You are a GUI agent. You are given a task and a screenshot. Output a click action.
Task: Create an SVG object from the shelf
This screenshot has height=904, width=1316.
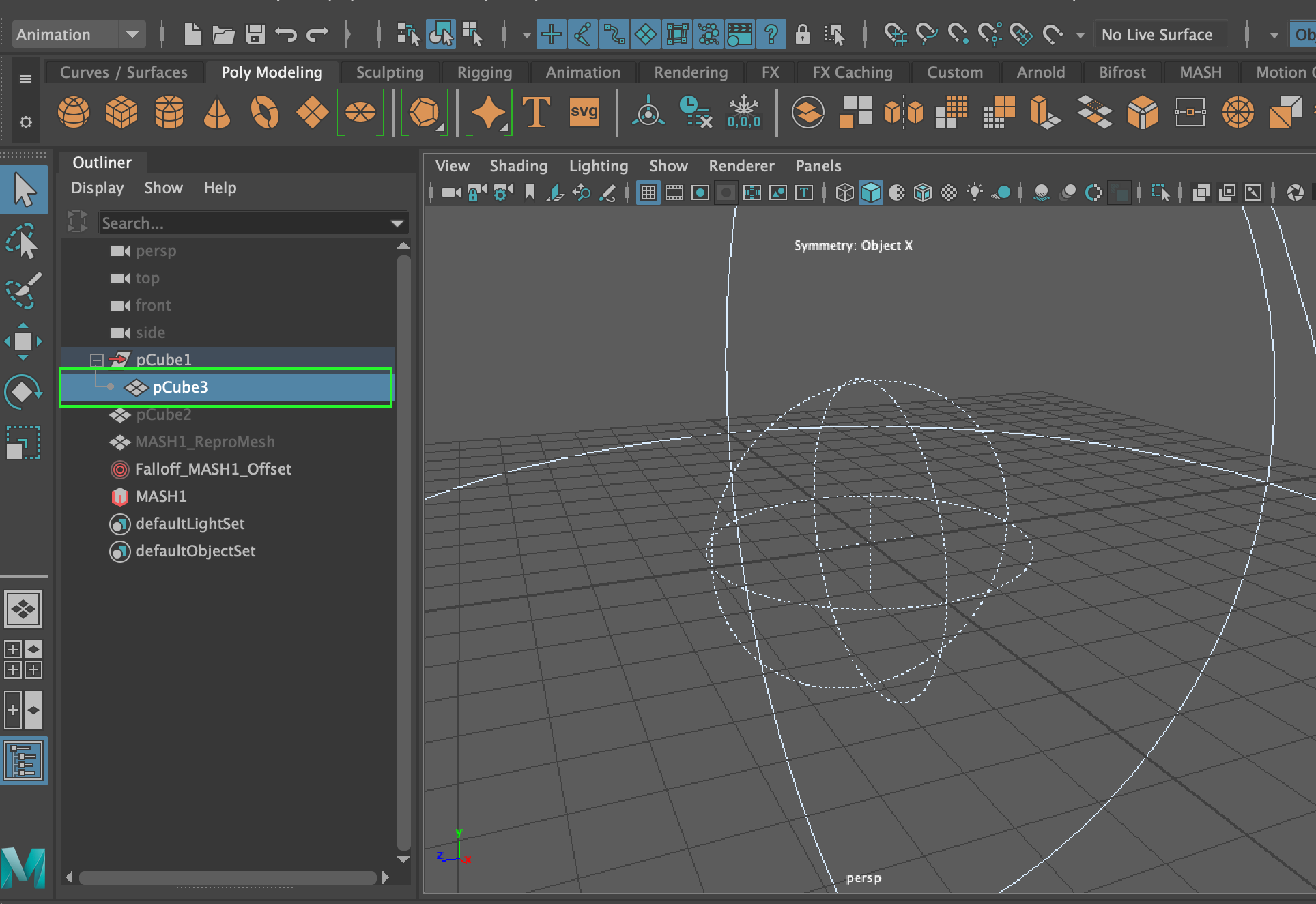tap(584, 113)
